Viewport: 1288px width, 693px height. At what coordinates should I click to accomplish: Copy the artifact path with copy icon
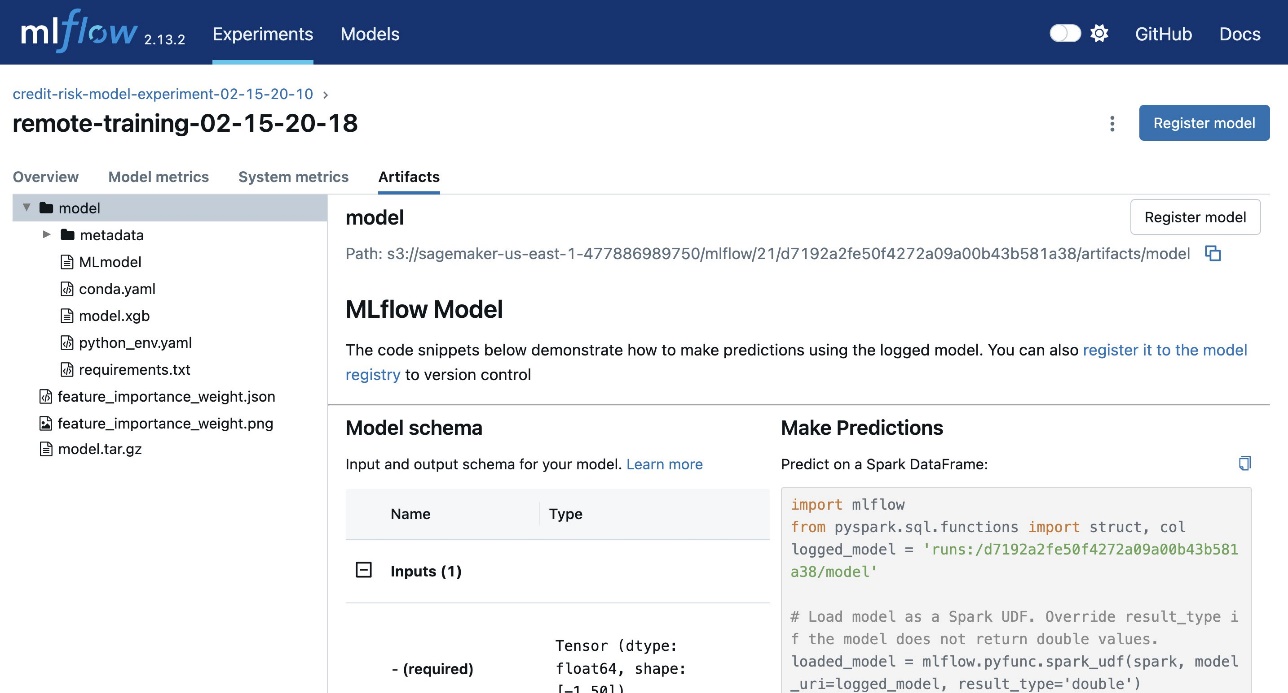point(1213,254)
